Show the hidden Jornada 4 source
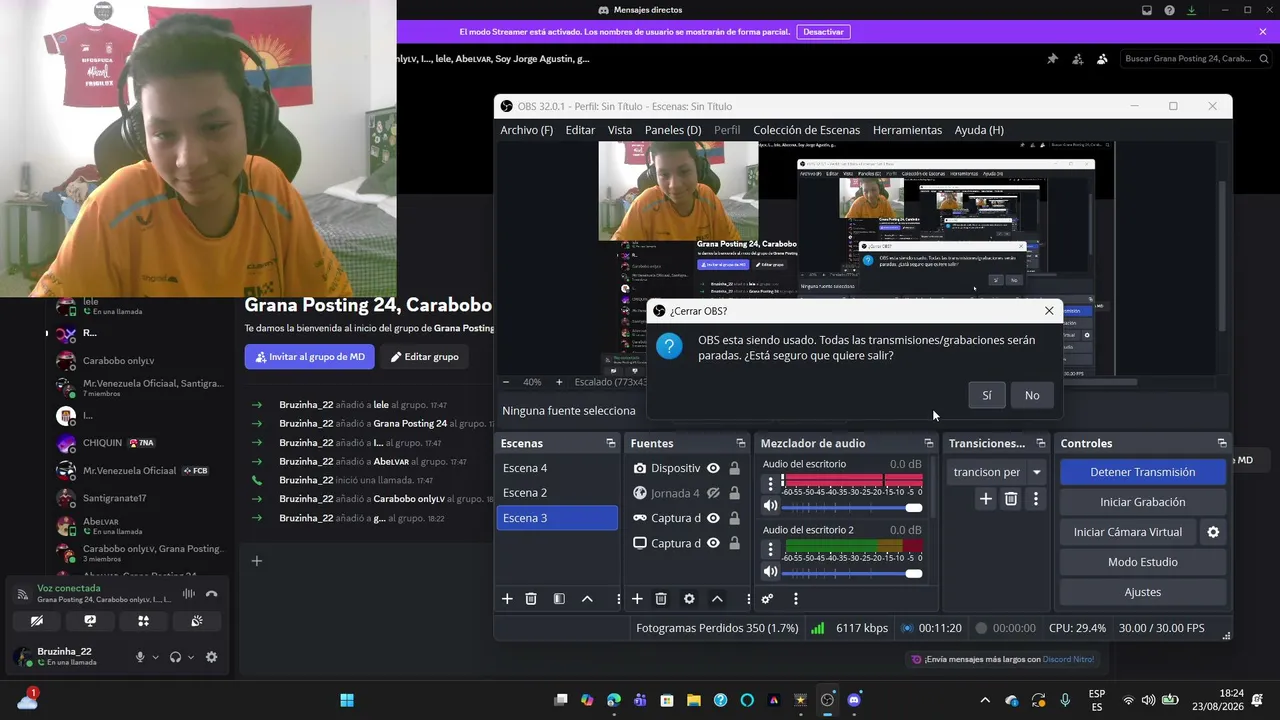Screen dimensions: 1280x720 pyautogui.click(x=713, y=493)
